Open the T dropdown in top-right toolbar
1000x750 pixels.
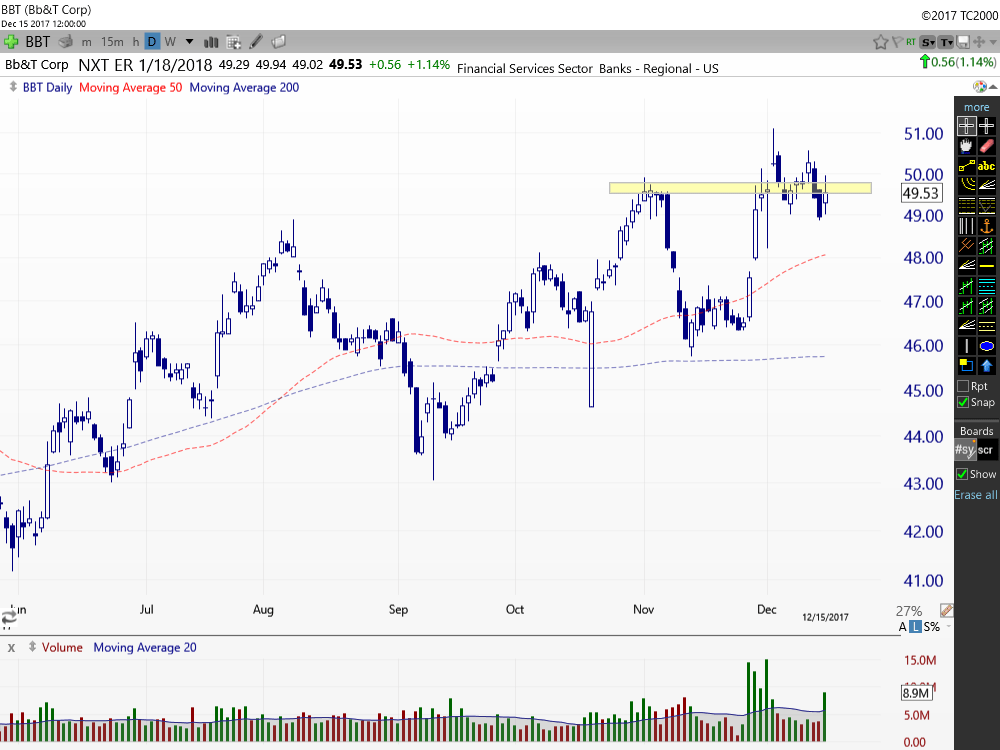[946, 42]
